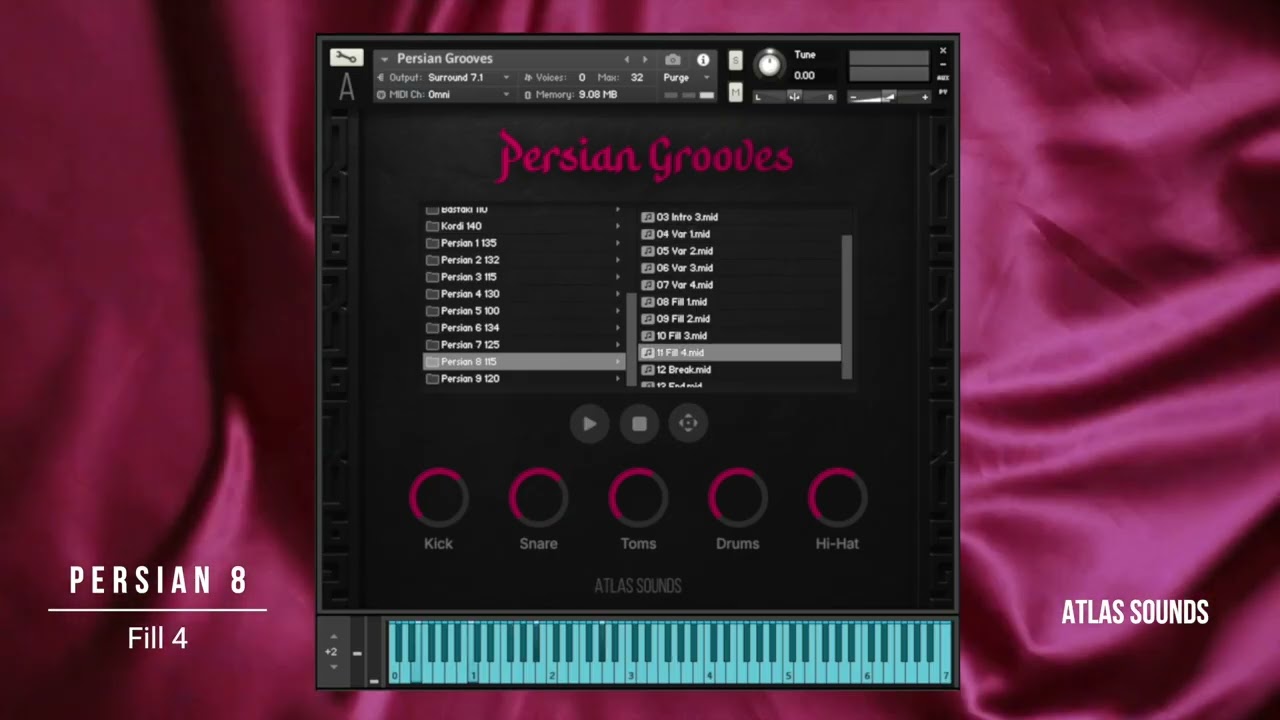Open the instrument name dropdown arrow
This screenshot has height=720, width=1280.
384,60
